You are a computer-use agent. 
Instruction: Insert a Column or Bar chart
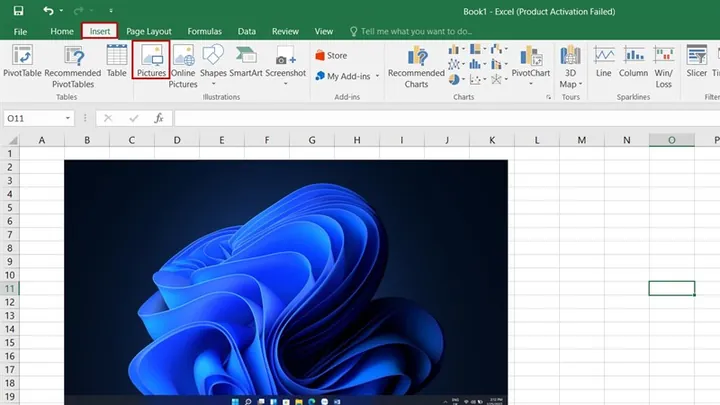coord(456,49)
